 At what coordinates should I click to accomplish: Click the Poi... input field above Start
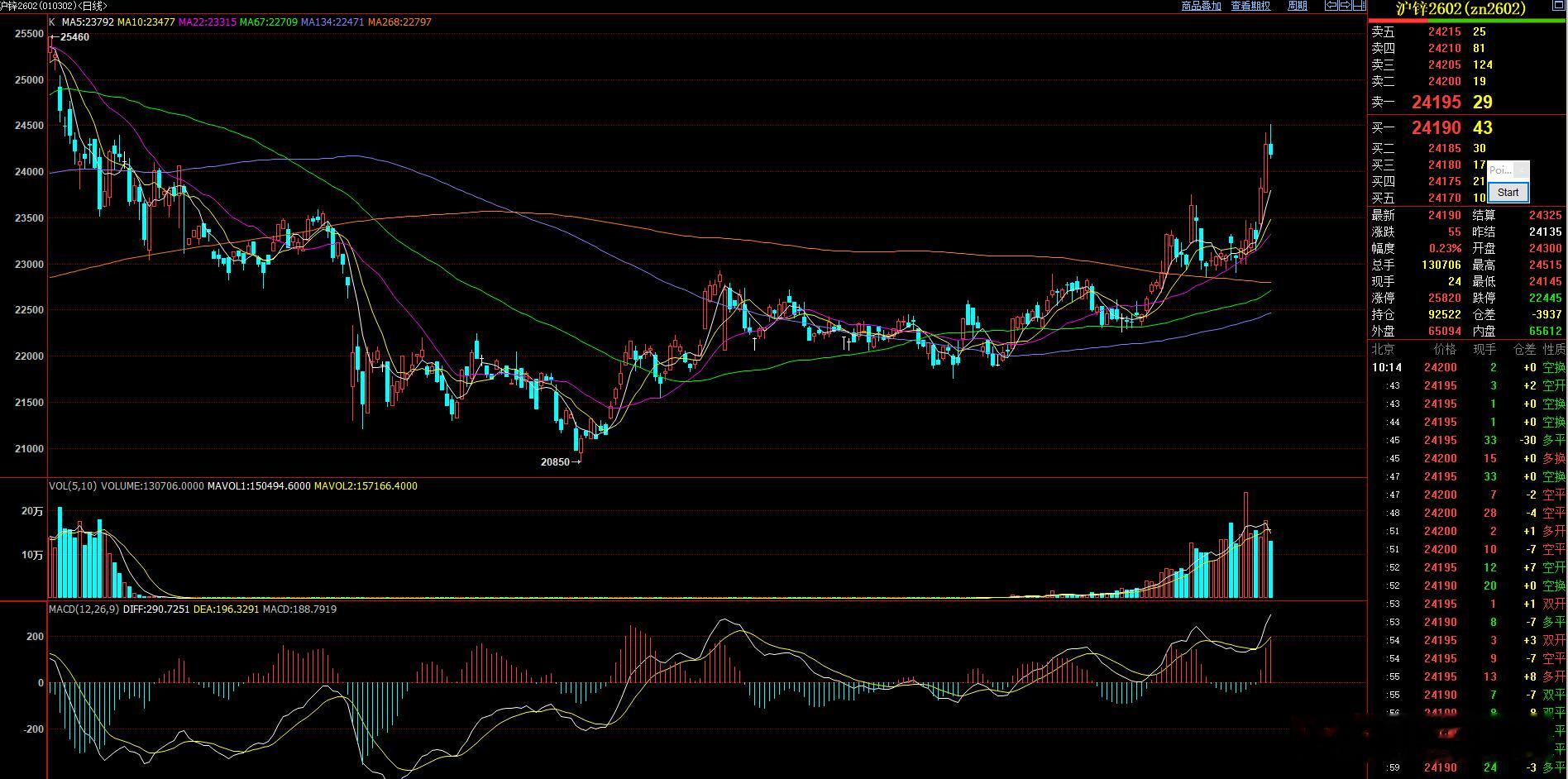pos(1500,170)
